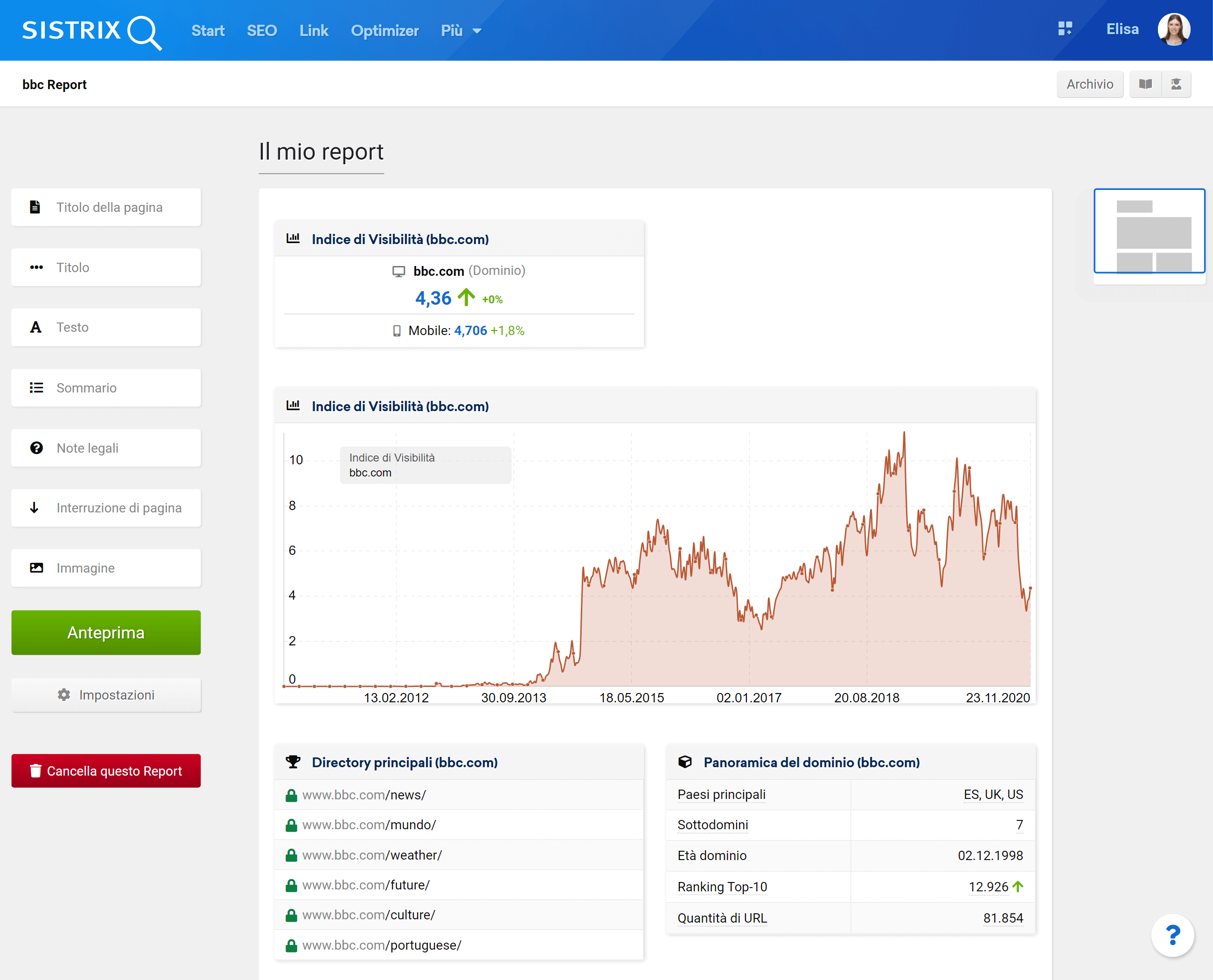Image resolution: width=1213 pixels, height=980 pixels.
Task: Click the mobile value 4,706
Action: (x=470, y=331)
